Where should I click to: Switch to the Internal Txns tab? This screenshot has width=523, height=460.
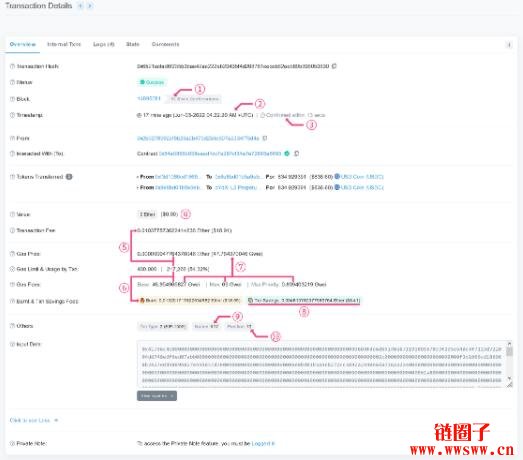(x=64, y=44)
